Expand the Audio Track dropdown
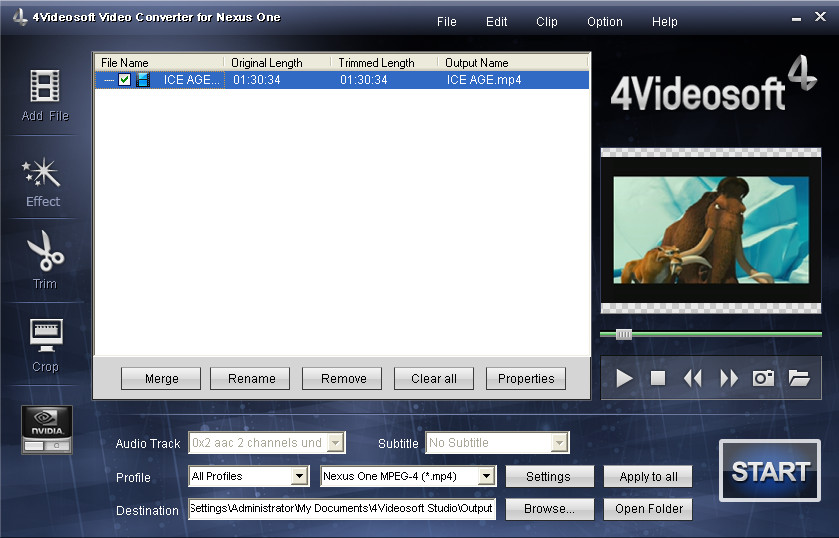The width and height of the screenshot is (839, 538). (x=335, y=443)
